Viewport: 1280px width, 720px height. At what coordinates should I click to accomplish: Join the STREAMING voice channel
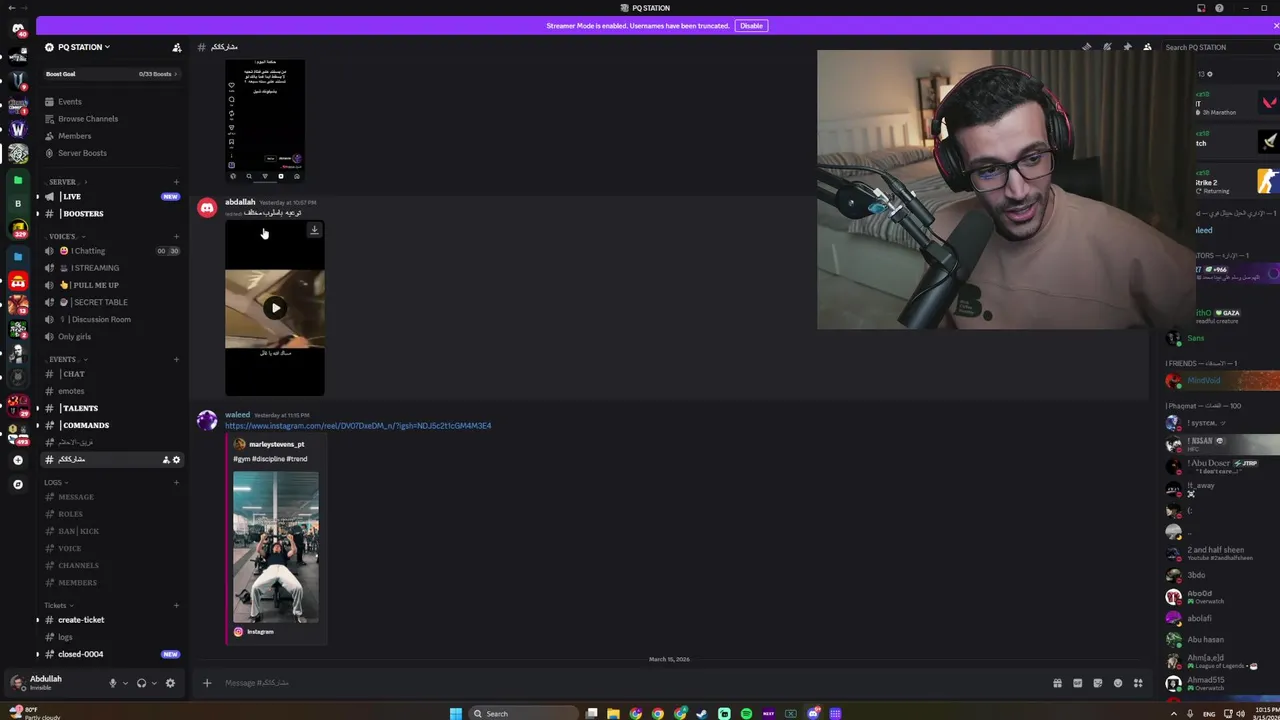click(111, 268)
